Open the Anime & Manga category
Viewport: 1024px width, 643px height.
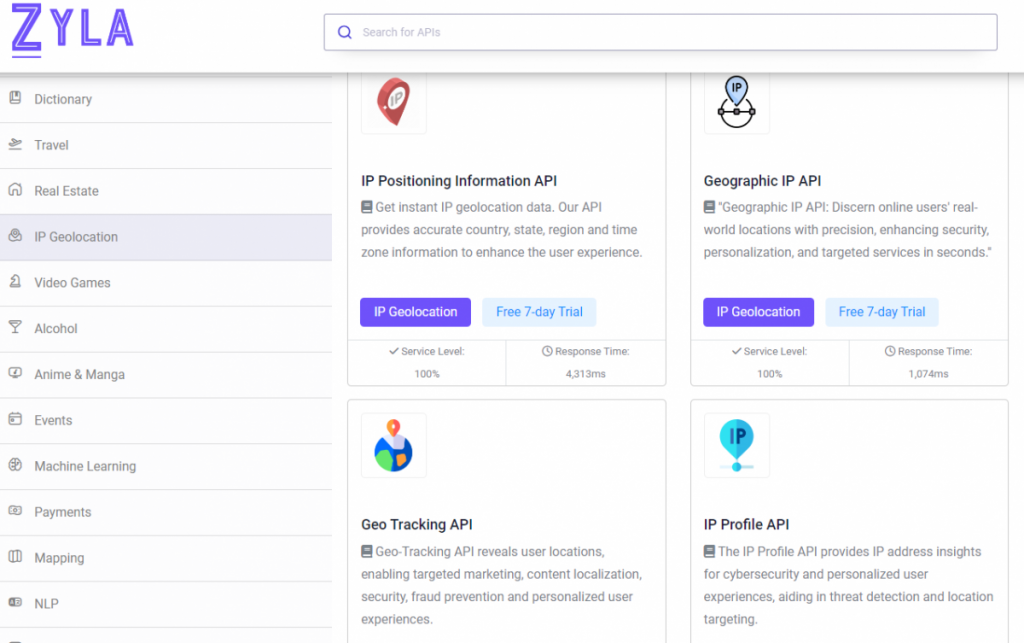pos(166,375)
